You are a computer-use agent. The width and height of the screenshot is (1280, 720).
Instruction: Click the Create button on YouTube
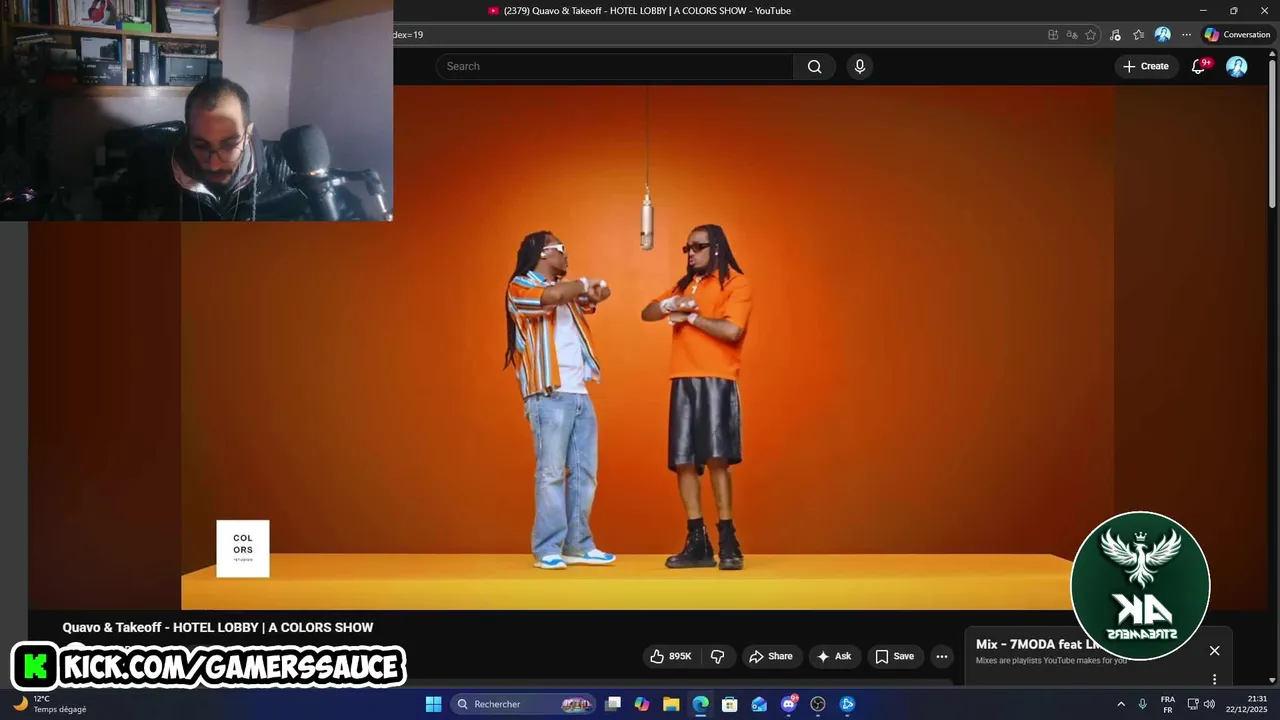pyautogui.click(x=1145, y=66)
